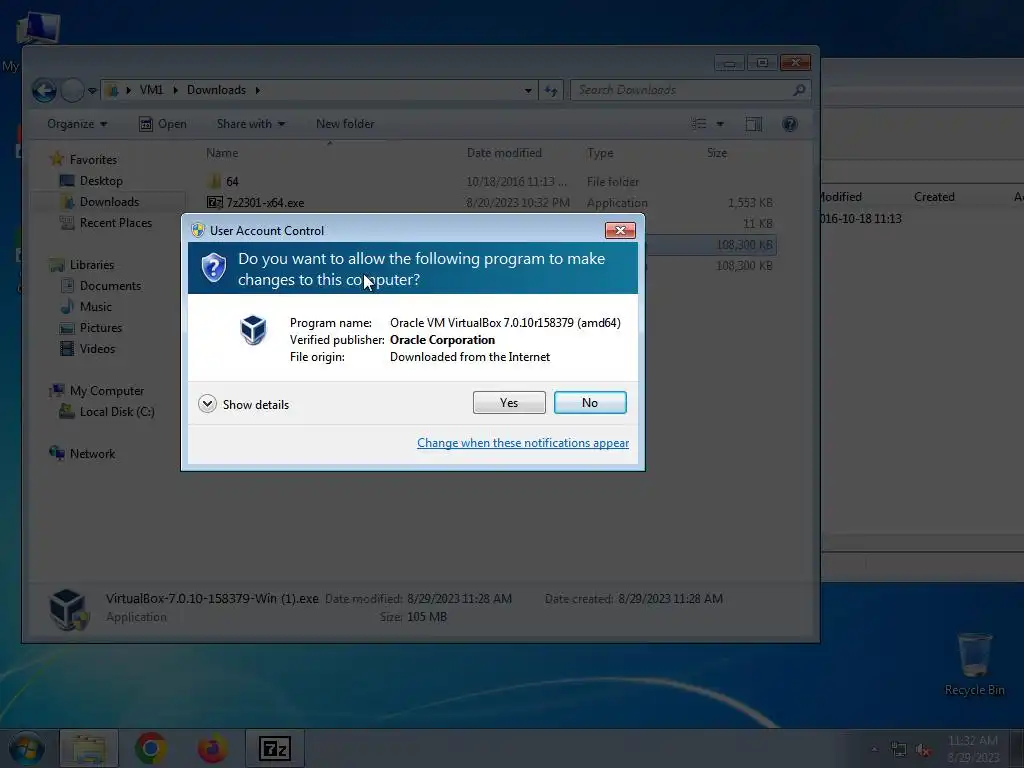Click the VirtualBox icon in the details pane
Viewport: 1024px width, 768px height.
(69, 609)
